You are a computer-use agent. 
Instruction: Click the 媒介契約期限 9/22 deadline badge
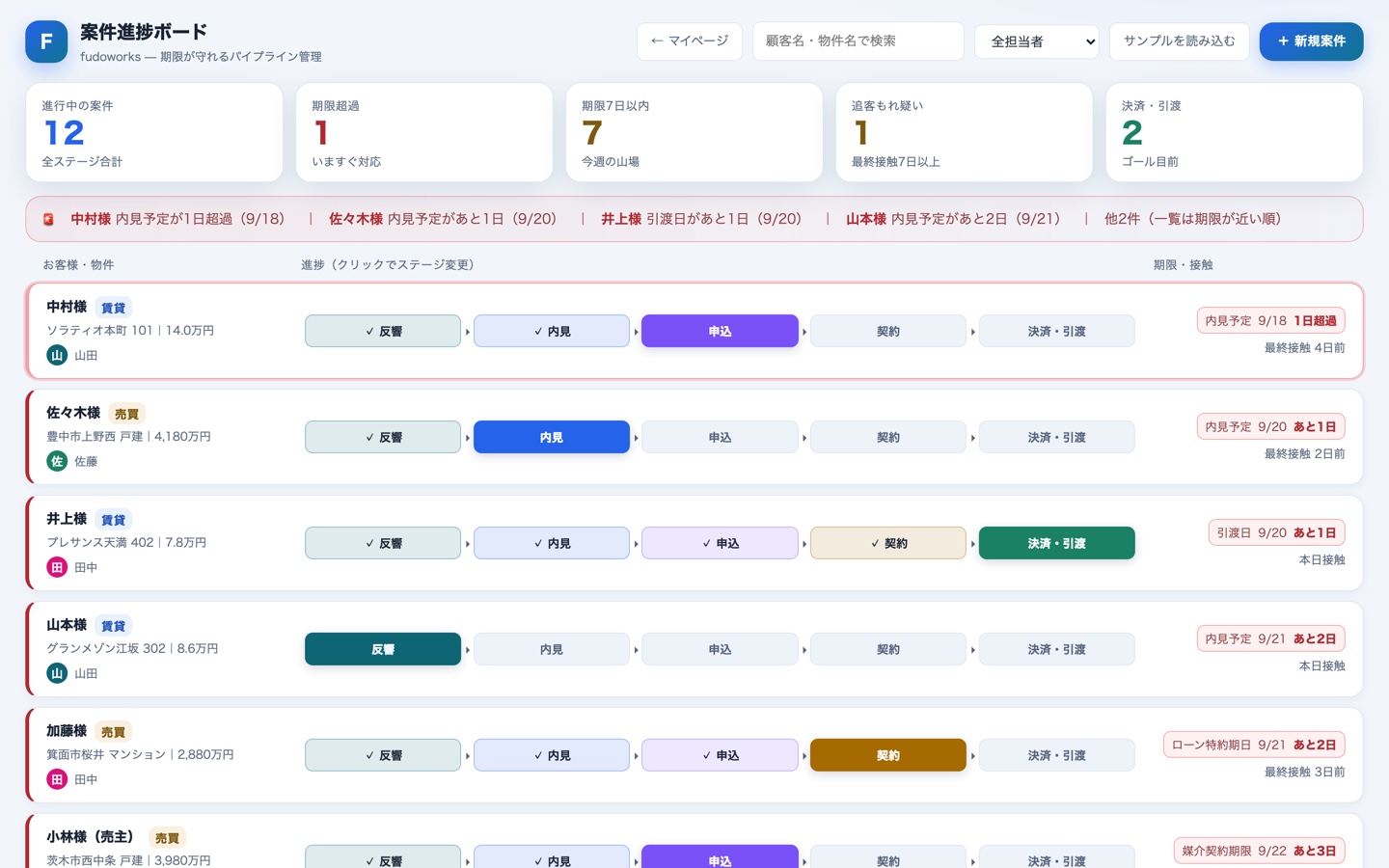click(1259, 851)
